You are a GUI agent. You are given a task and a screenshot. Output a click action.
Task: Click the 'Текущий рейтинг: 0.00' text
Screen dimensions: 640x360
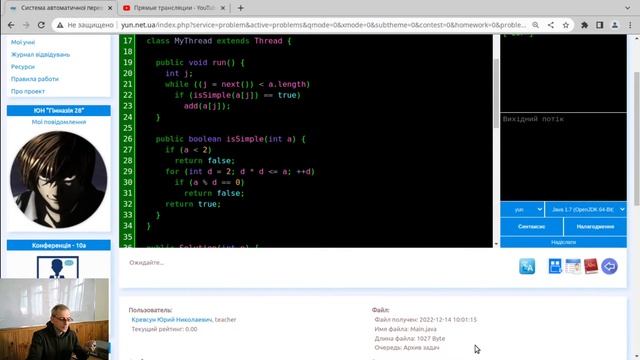[x=164, y=329]
